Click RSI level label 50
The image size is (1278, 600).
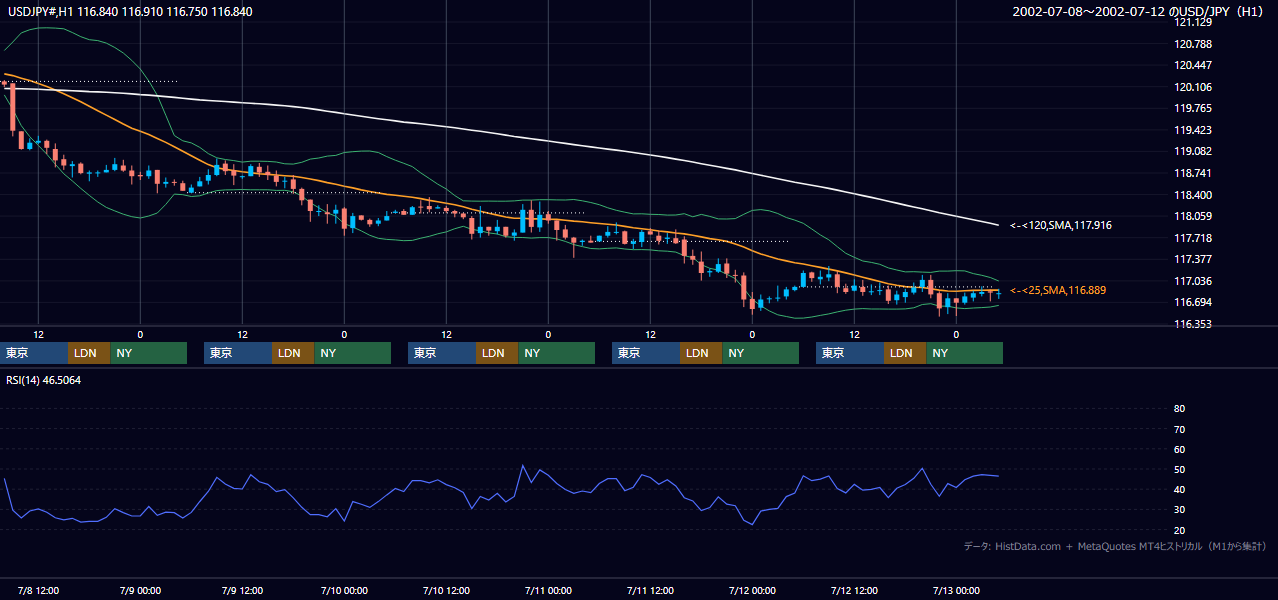click(1179, 469)
